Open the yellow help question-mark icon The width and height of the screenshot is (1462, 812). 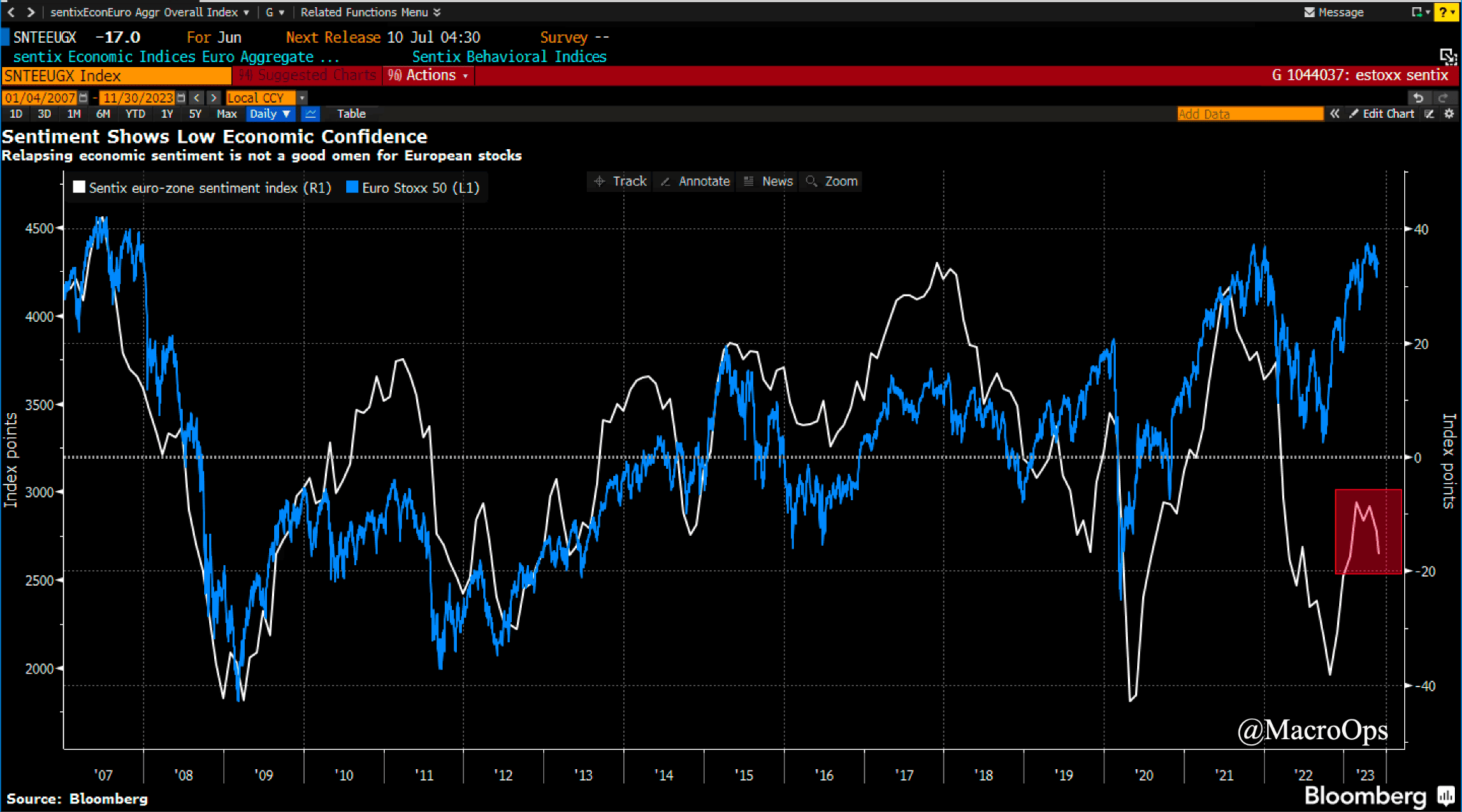[x=1444, y=12]
